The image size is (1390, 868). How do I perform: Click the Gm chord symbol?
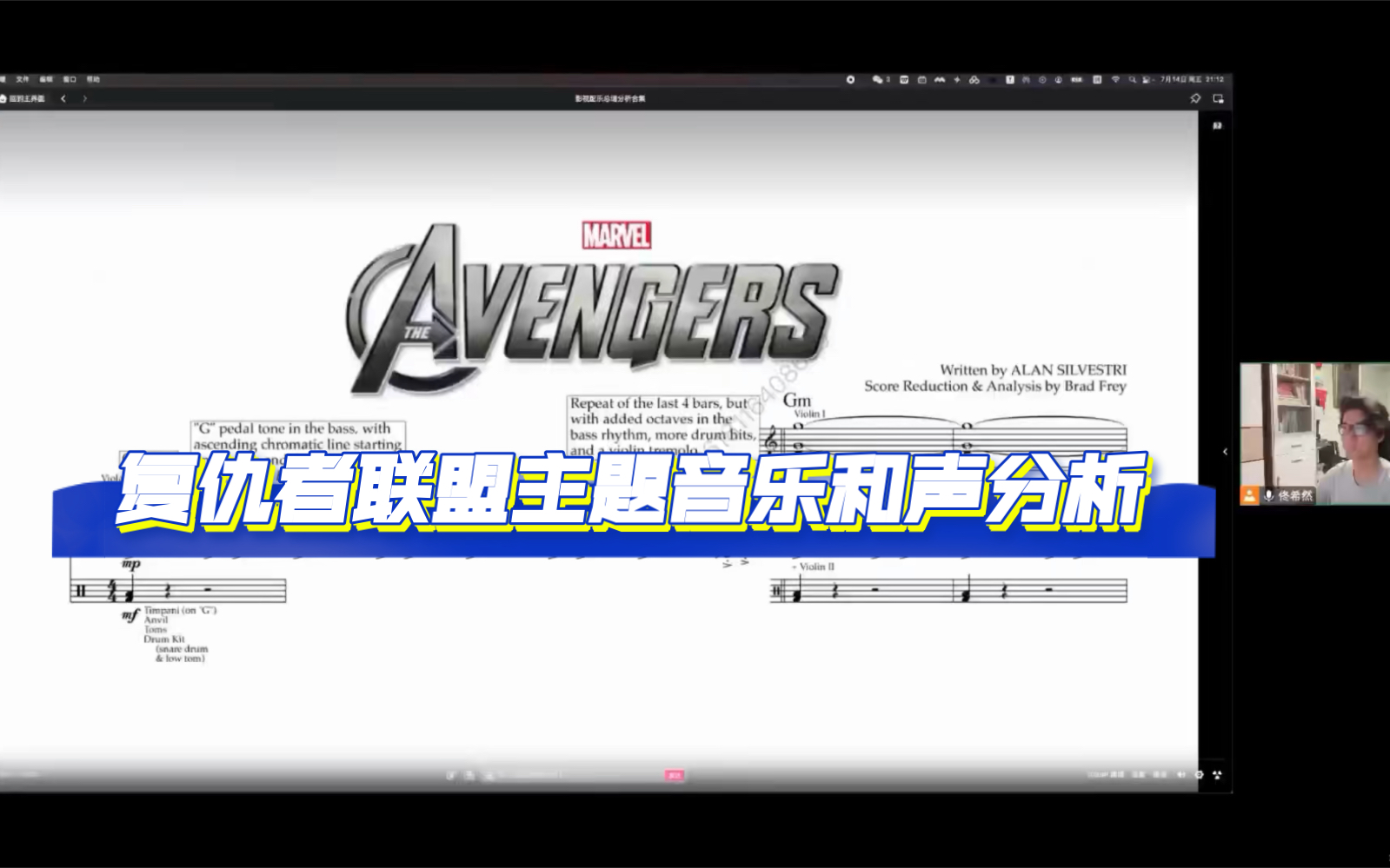(797, 401)
